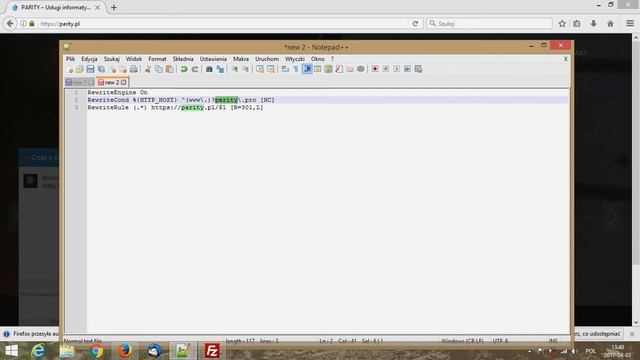This screenshot has height=360, width=640.
Task: Reload the page in Firefox
Action: click(415, 24)
